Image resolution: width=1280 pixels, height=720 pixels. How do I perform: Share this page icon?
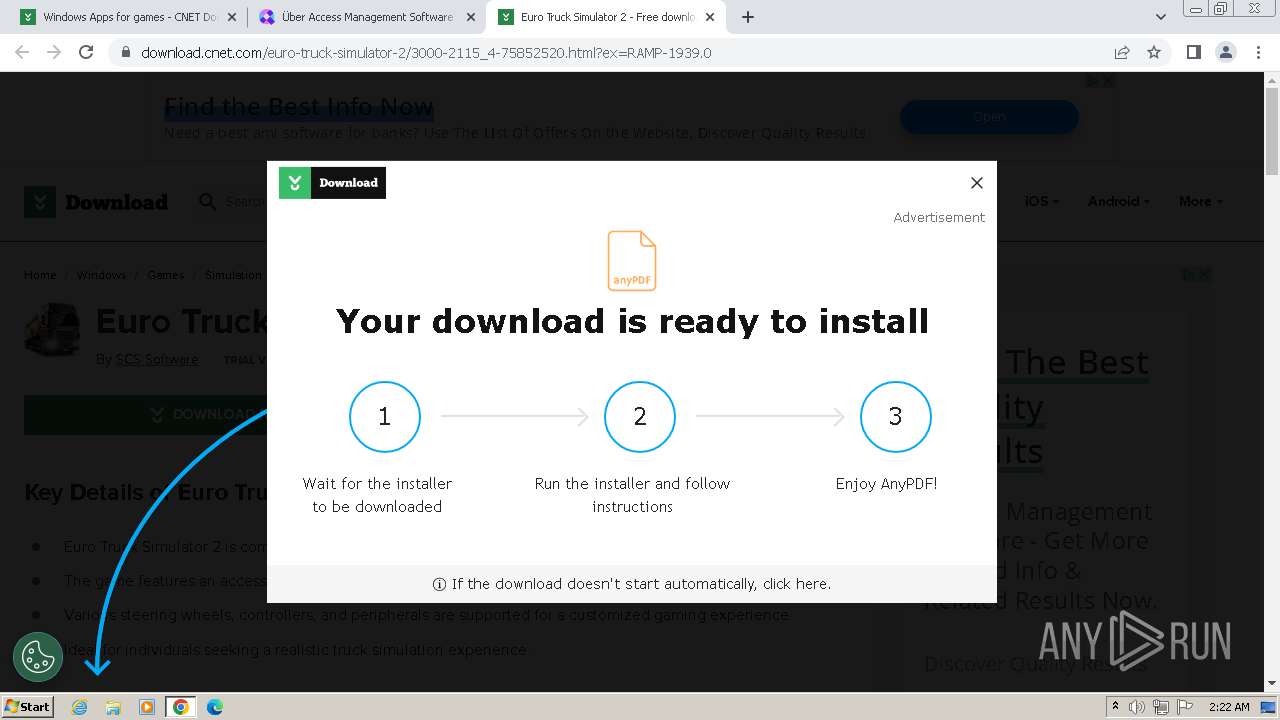(1122, 52)
